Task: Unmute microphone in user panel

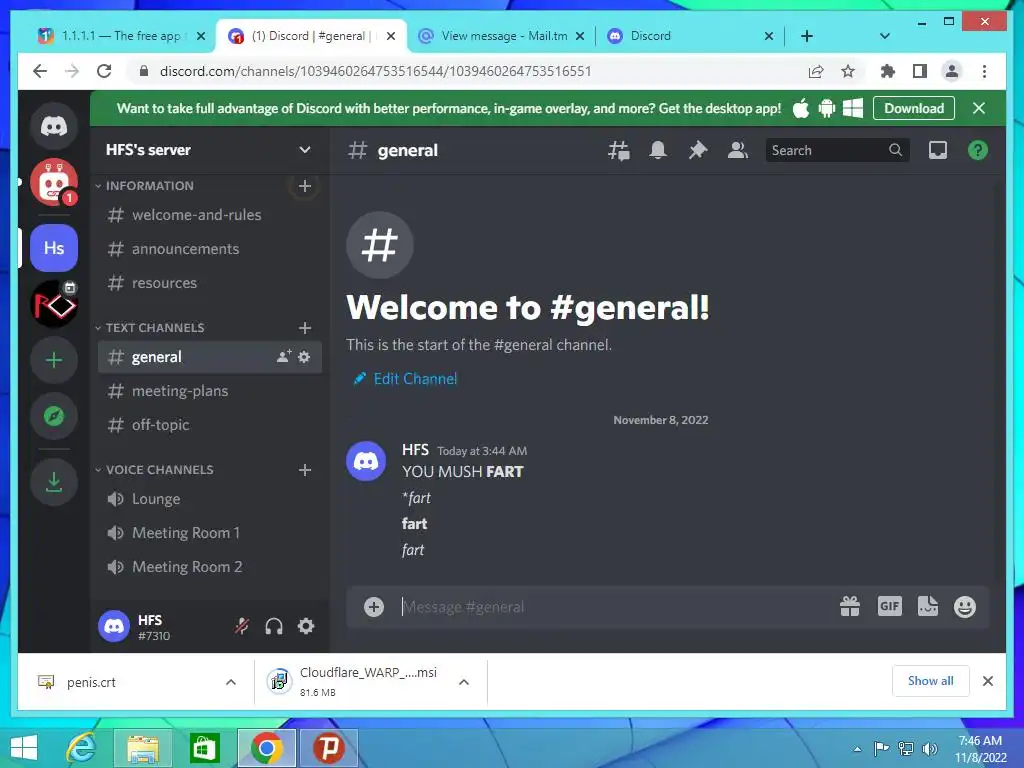Action: coord(242,626)
